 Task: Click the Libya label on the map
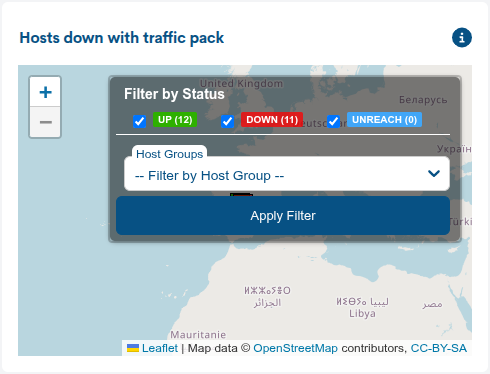(362, 314)
